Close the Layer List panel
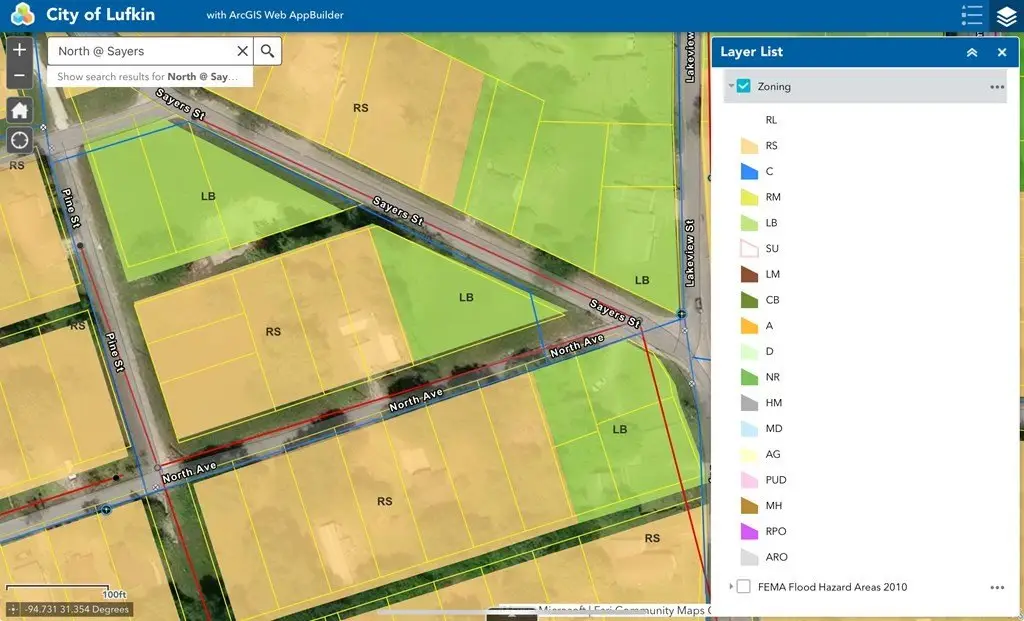This screenshot has height=621, width=1024. 1002,52
